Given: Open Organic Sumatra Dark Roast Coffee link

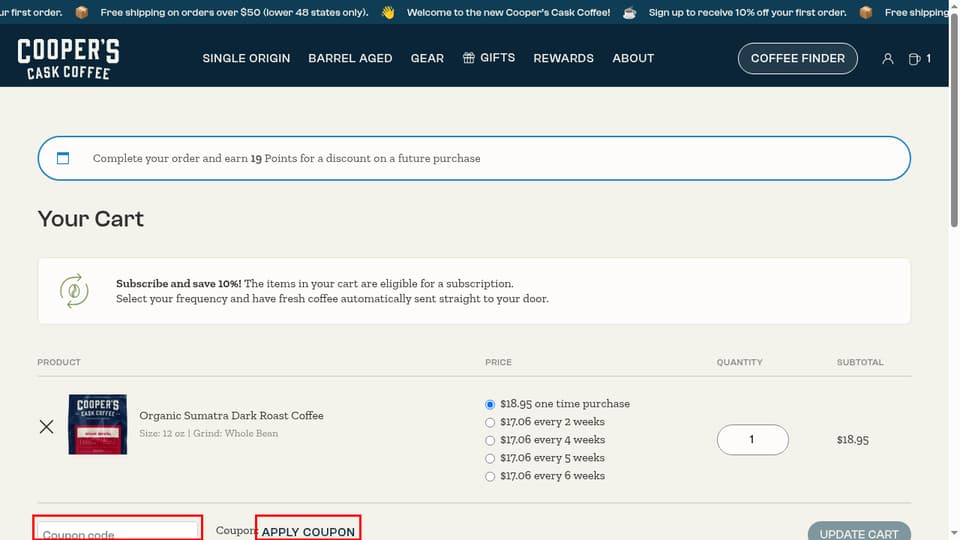Looking at the screenshot, I should [231, 415].
